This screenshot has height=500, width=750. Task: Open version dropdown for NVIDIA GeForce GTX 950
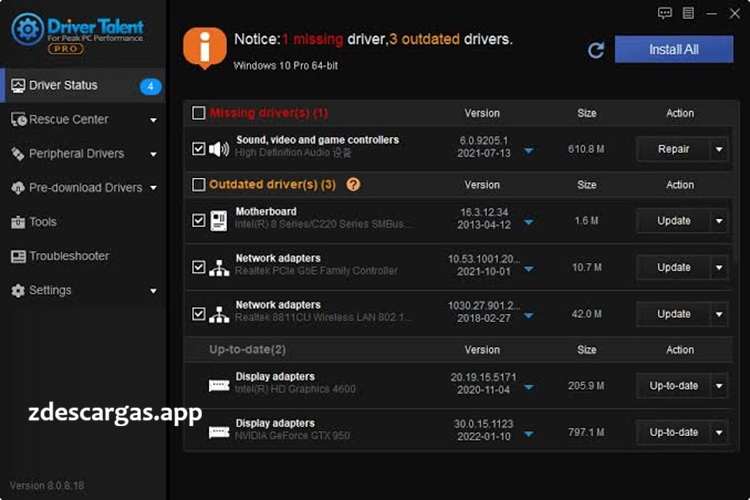pyautogui.click(x=529, y=434)
